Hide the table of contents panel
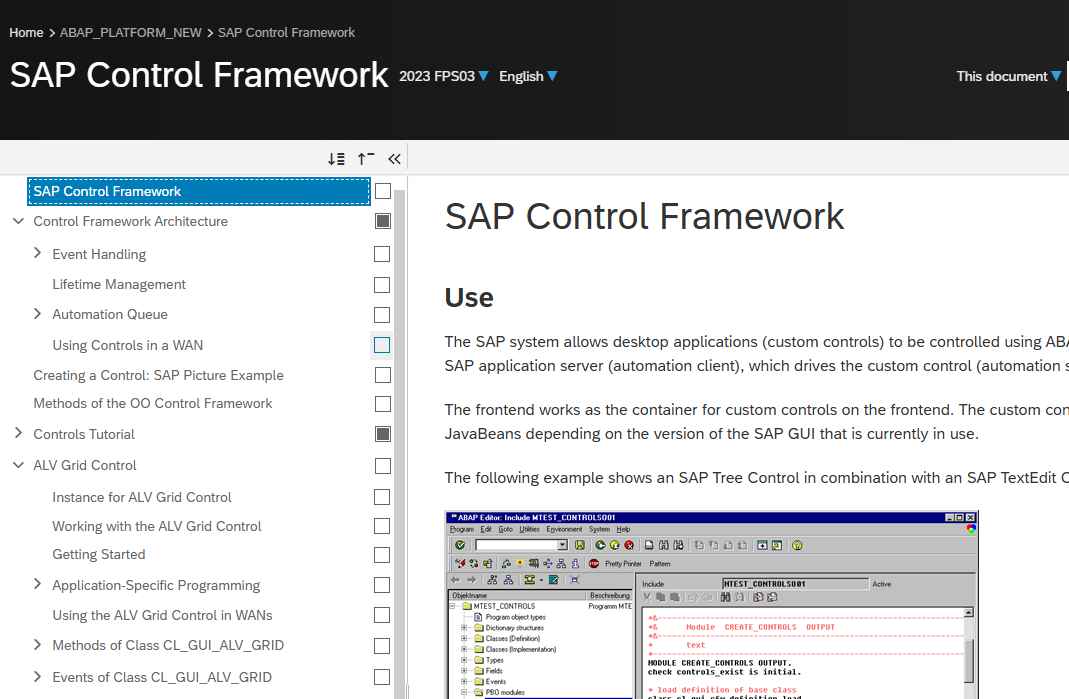This screenshot has width=1069, height=699. coord(394,159)
